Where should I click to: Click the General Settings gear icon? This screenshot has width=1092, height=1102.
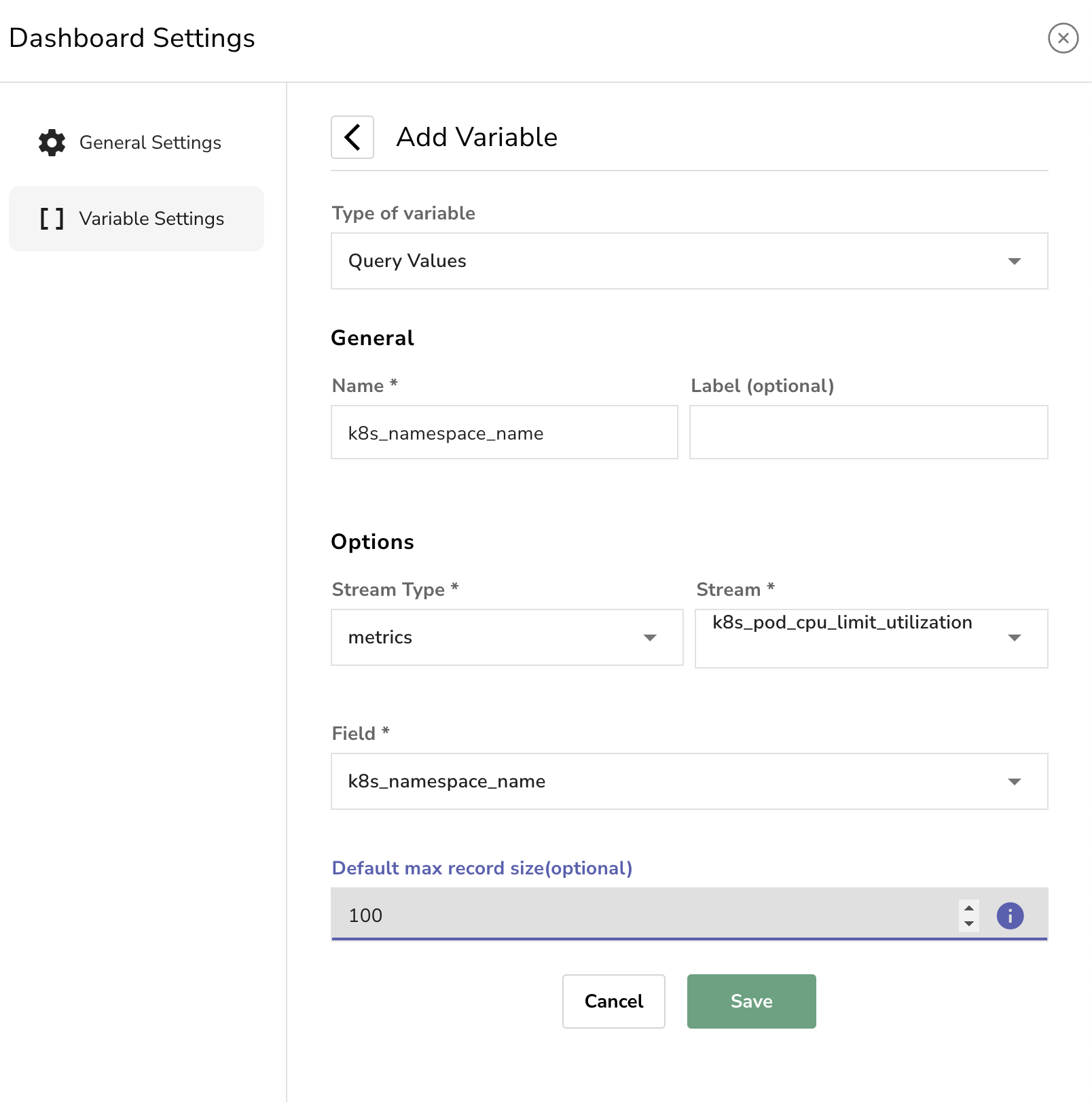52,143
